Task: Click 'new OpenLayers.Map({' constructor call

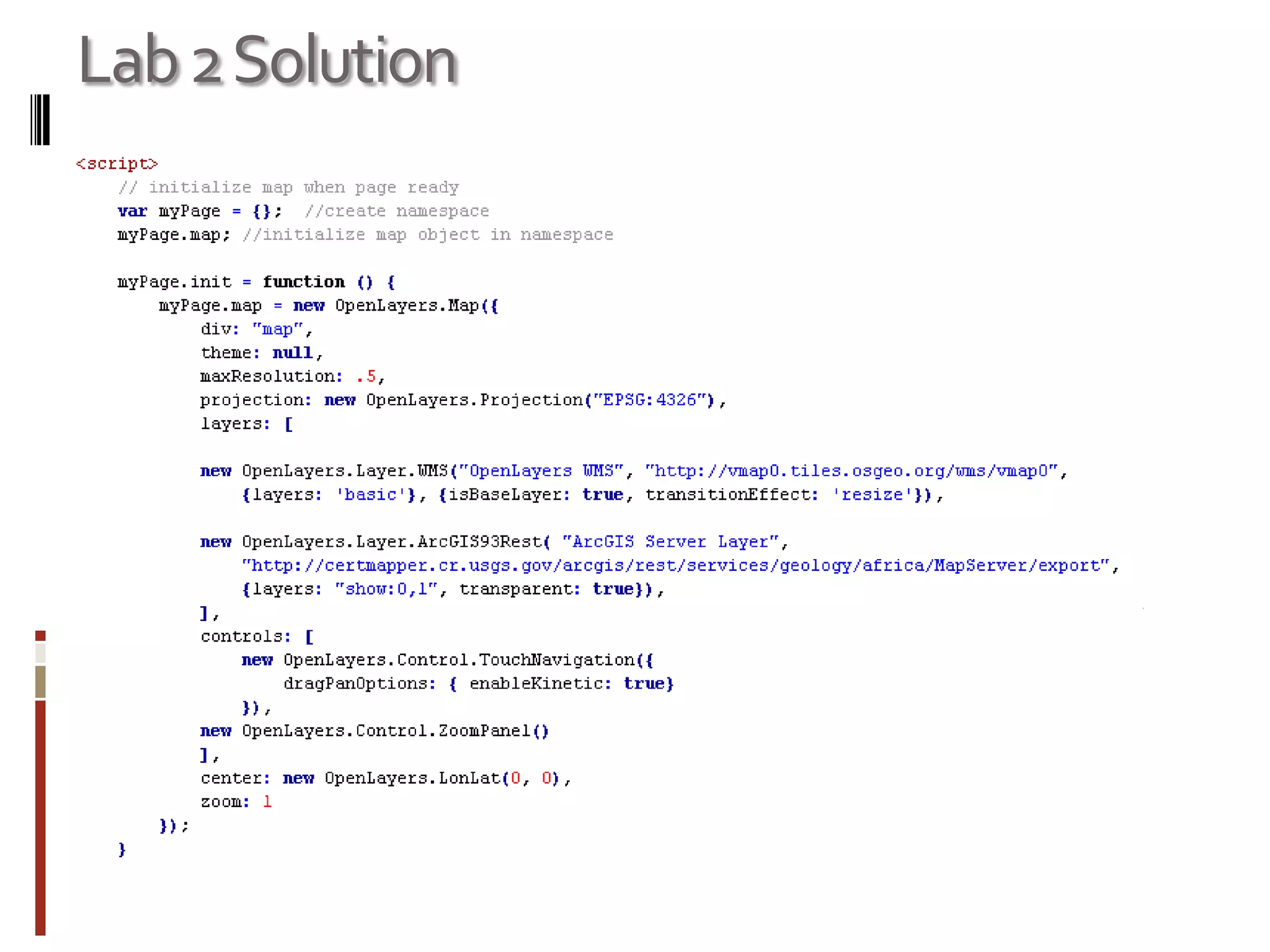Action: click(x=396, y=306)
